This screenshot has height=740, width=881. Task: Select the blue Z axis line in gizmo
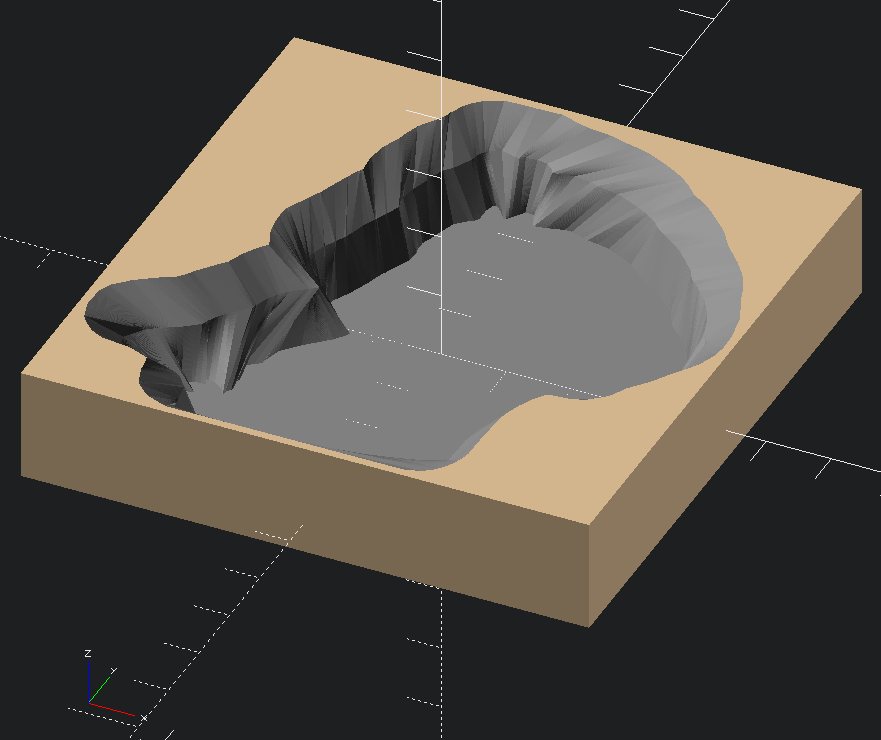coord(88,680)
